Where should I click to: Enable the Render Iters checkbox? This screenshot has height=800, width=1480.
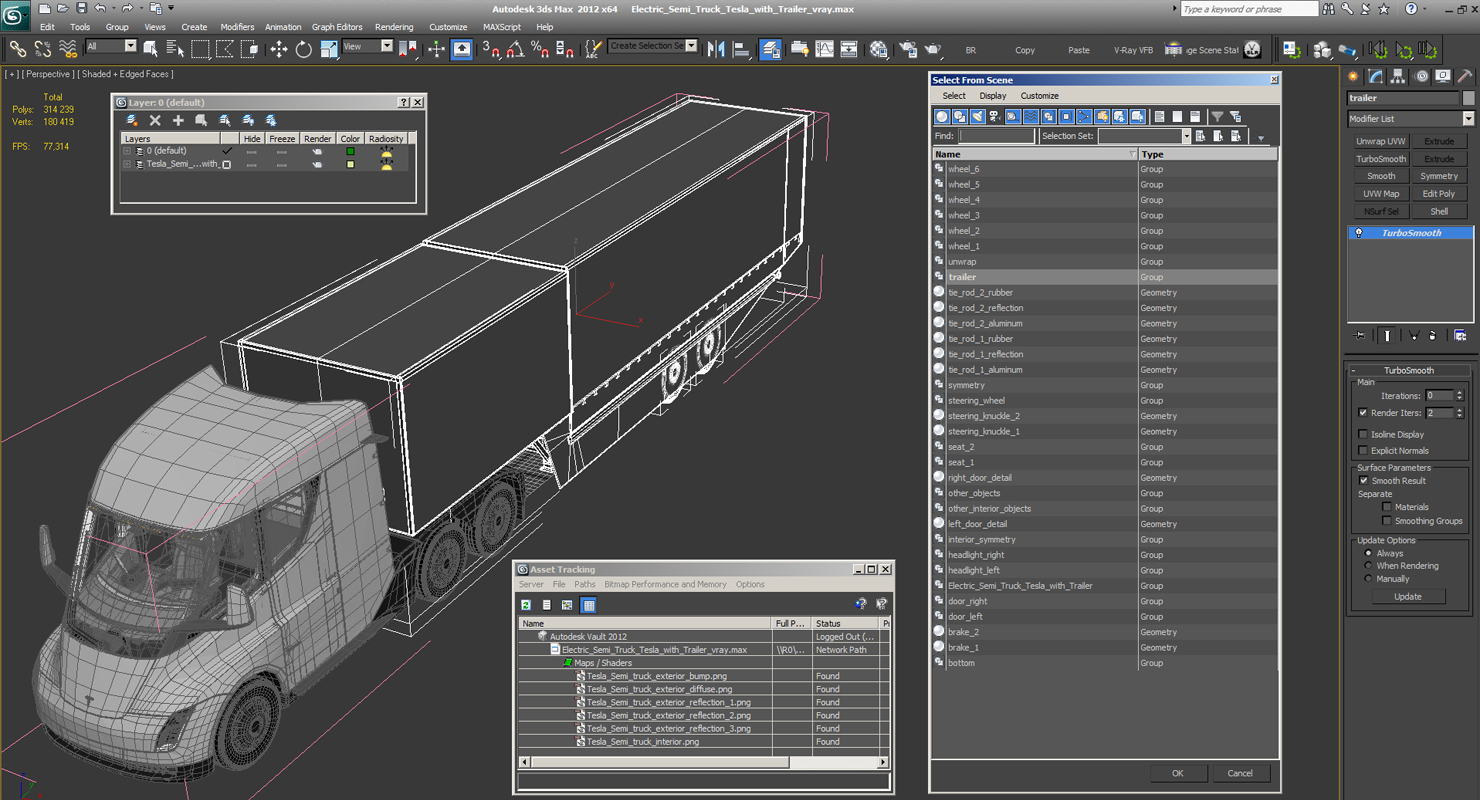(x=1363, y=413)
